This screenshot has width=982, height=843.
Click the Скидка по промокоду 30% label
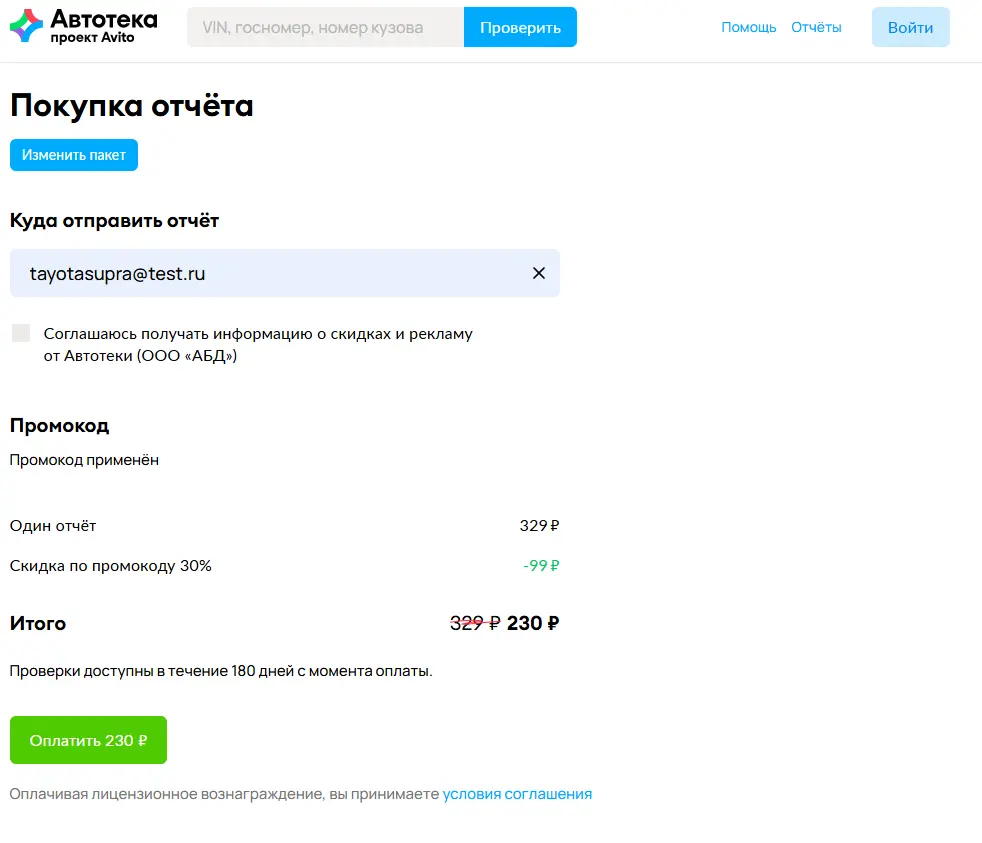pyautogui.click(x=110, y=566)
